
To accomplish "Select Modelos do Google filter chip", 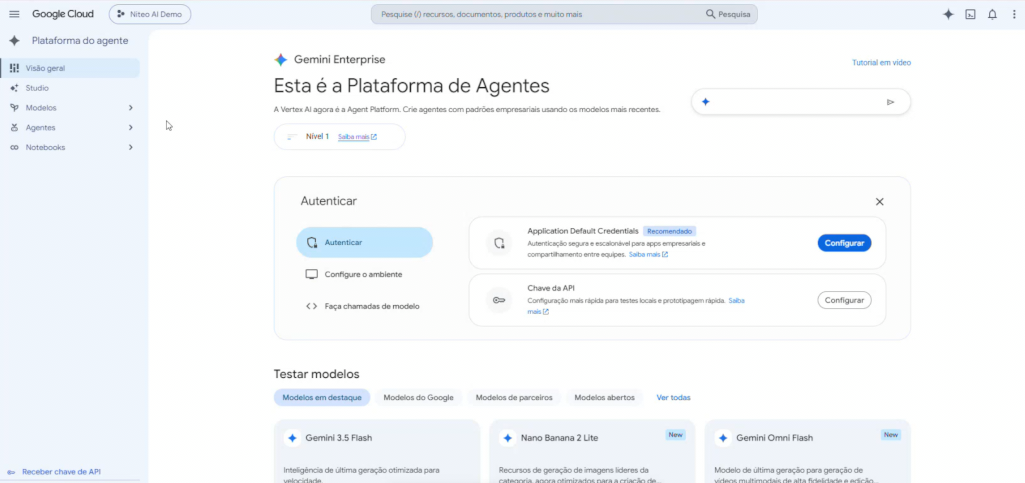I will tap(418, 397).
